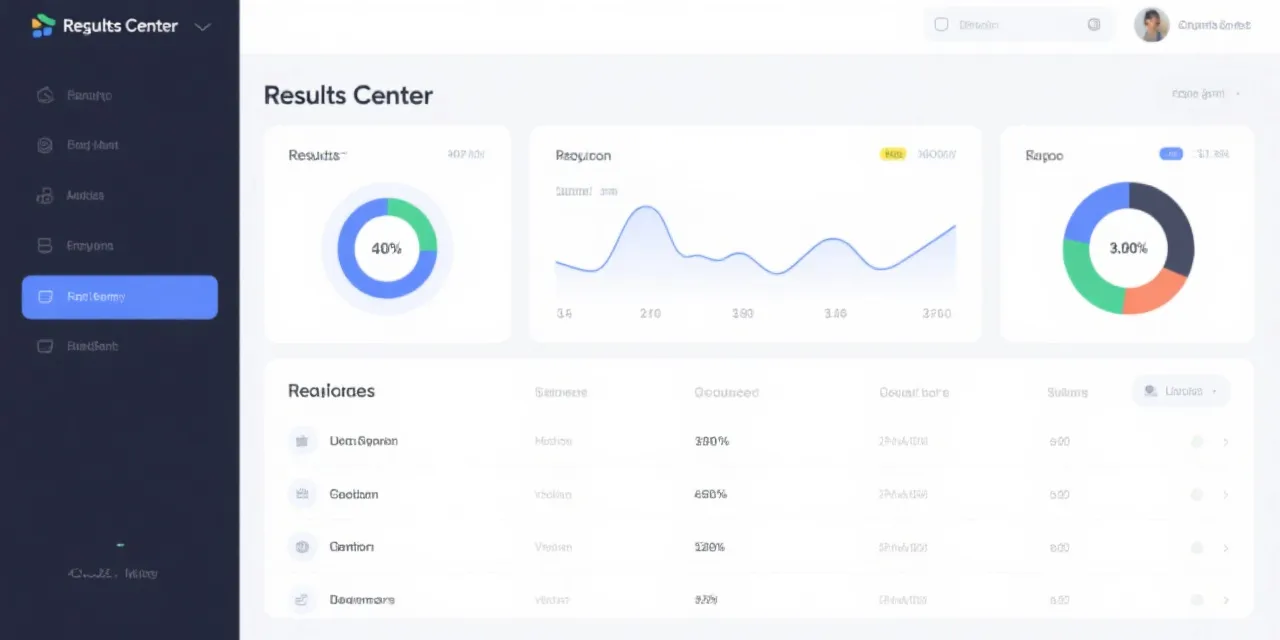Click the icon at the right end of the search box
Viewport: 1280px width, 640px height.
coord(1093,25)
